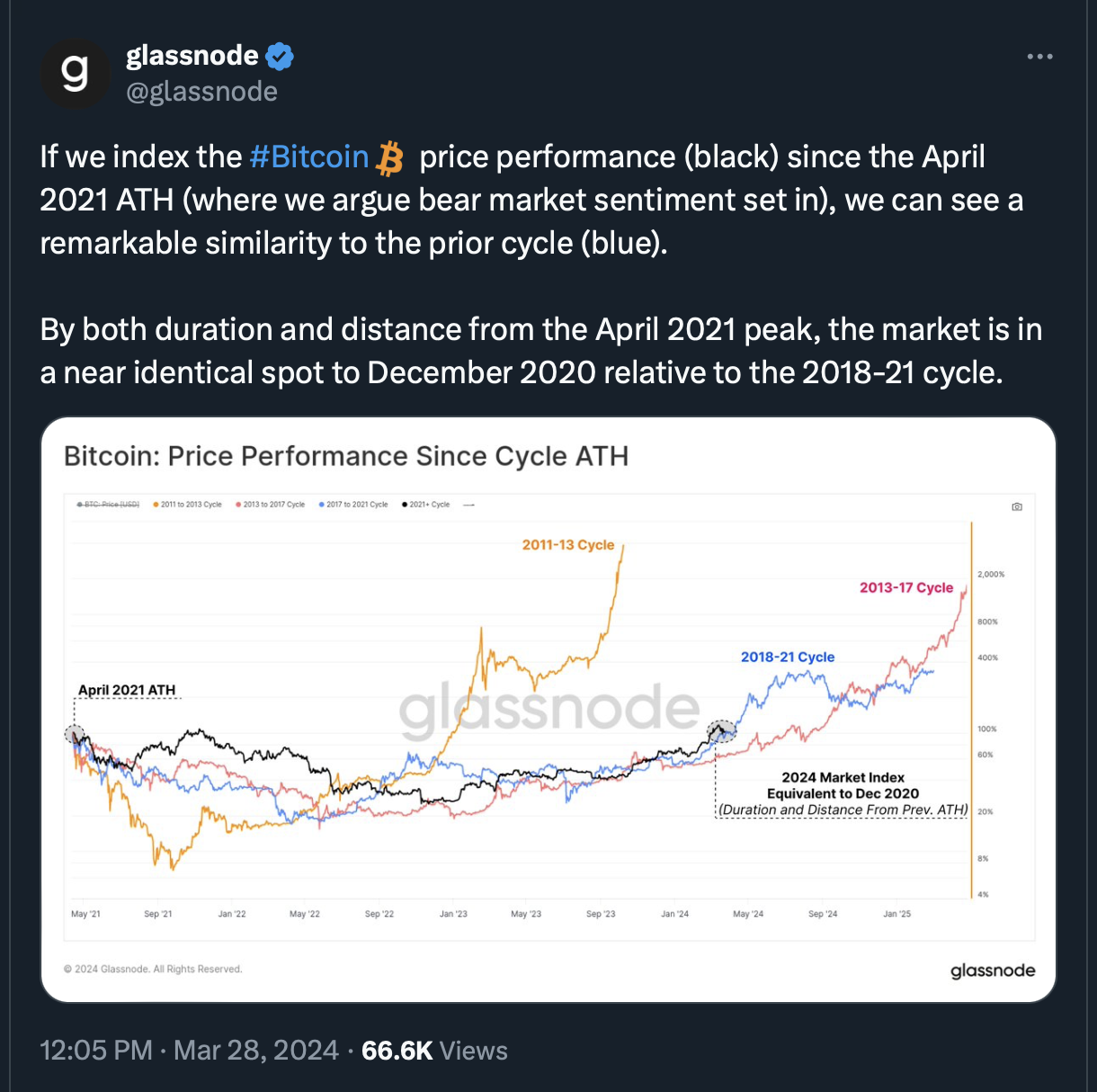Click the chart camera snapshot icon
This screenshot has width=1097, height=1092.
[1017, 506]
